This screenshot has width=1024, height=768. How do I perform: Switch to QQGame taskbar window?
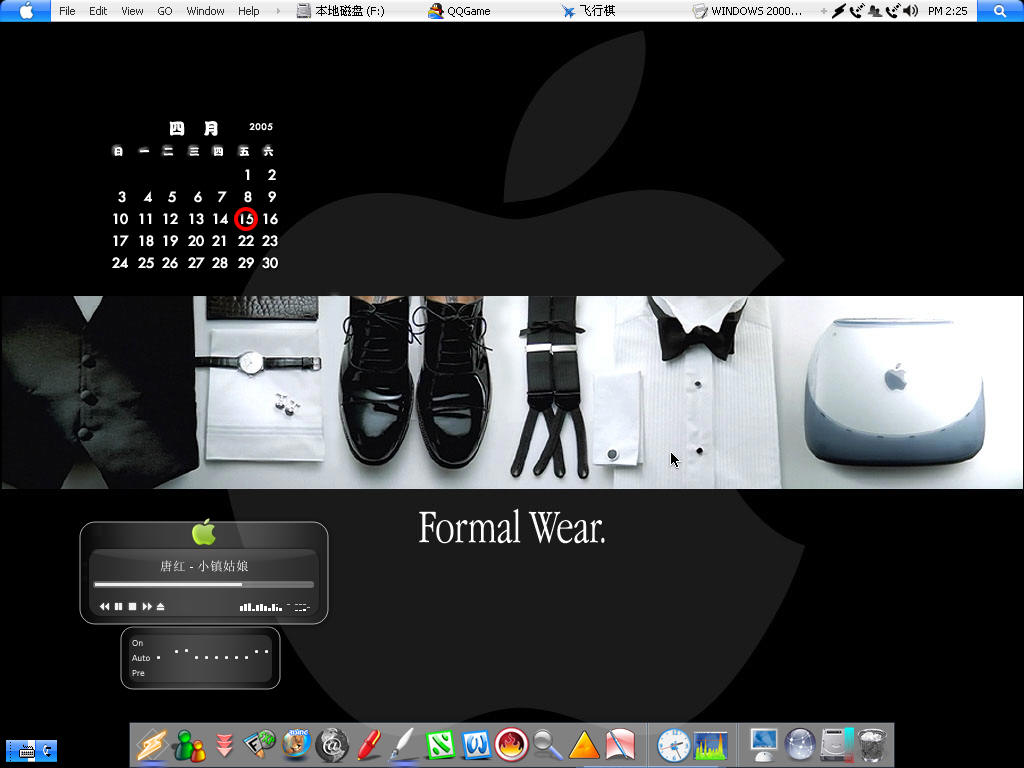(x=459, y=11)
